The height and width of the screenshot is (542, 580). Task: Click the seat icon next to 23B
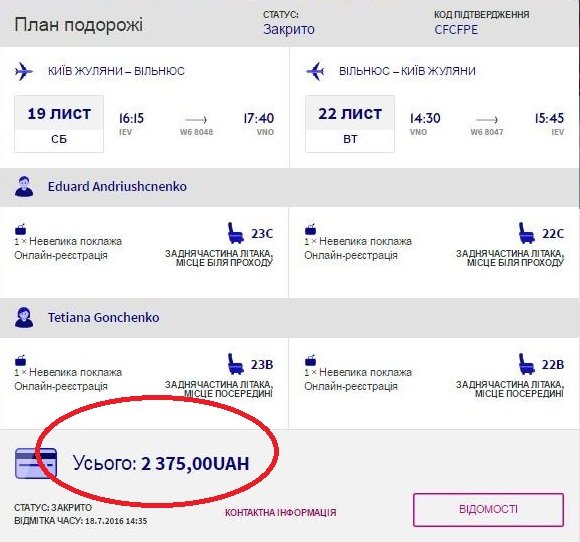pyautogui.click(x=235, y=364)
